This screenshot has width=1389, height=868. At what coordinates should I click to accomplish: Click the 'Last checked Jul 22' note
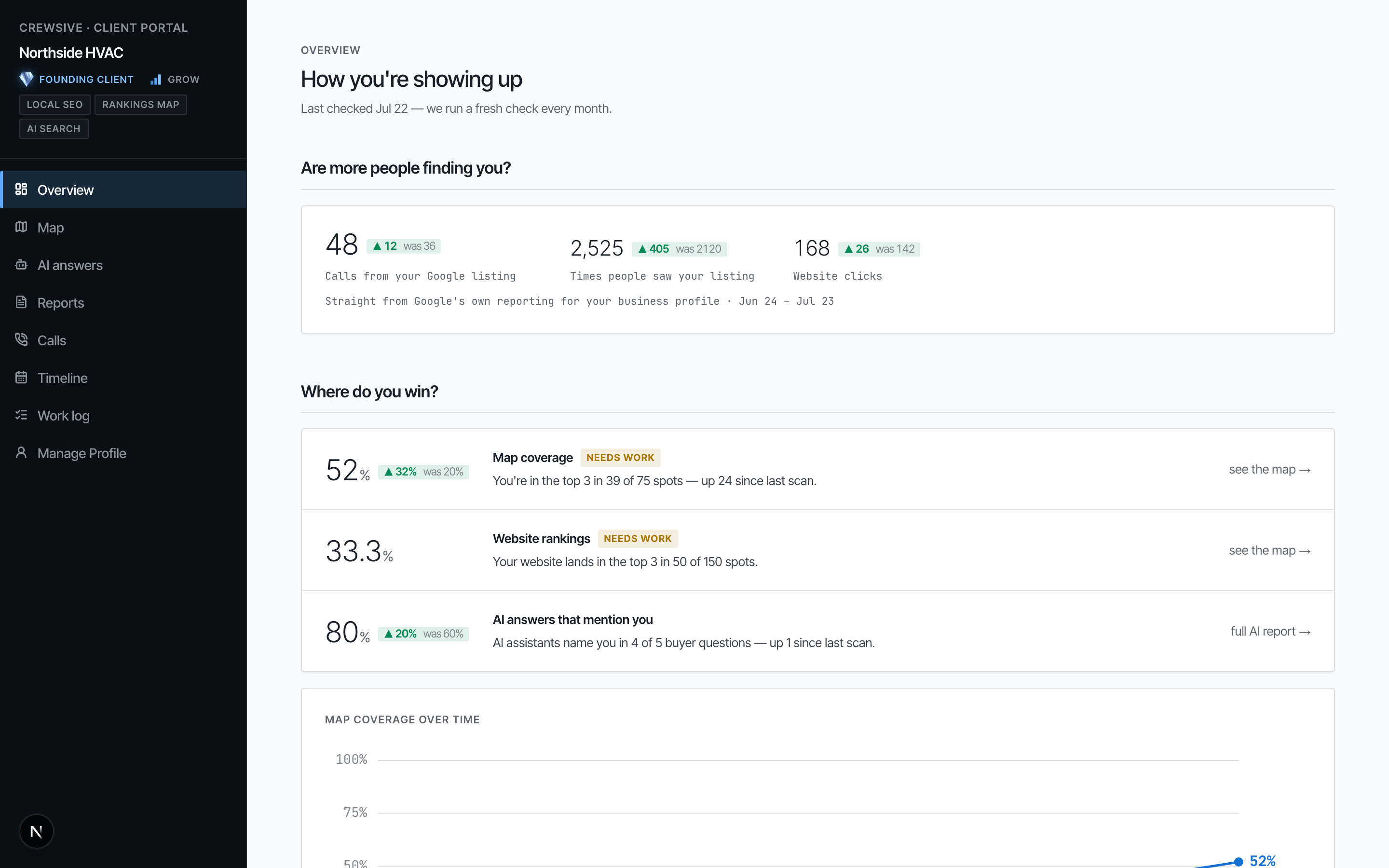(456, 108)
